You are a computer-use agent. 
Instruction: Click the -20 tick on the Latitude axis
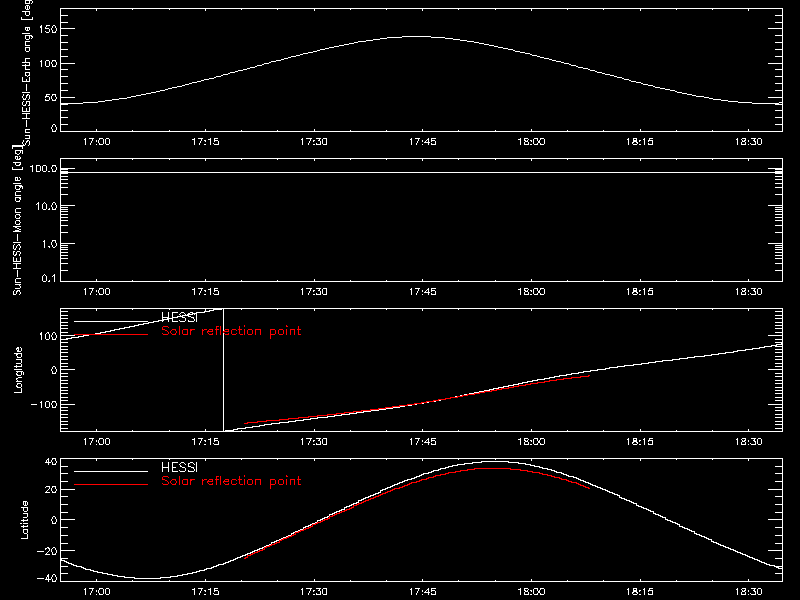click(x=47, y=551)
